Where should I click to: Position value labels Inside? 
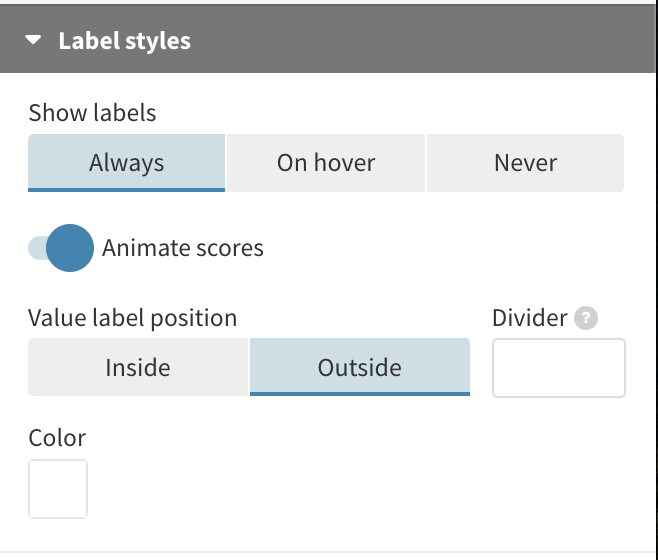(x=138, y=367)
